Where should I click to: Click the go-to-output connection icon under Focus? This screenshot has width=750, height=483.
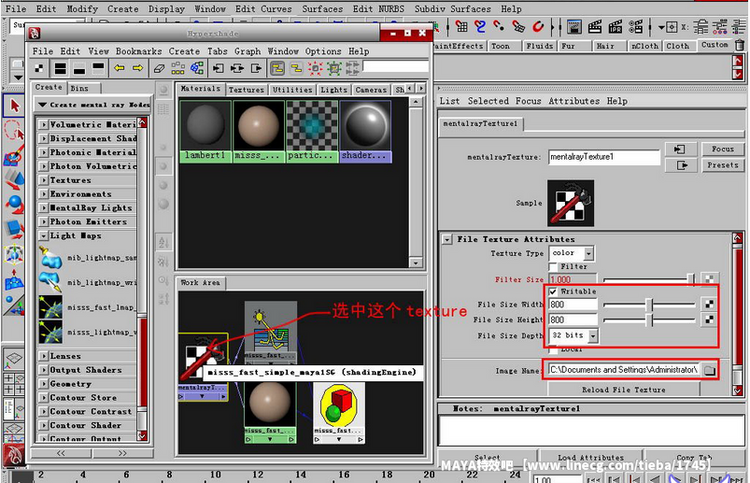click(x=680, y=165)
